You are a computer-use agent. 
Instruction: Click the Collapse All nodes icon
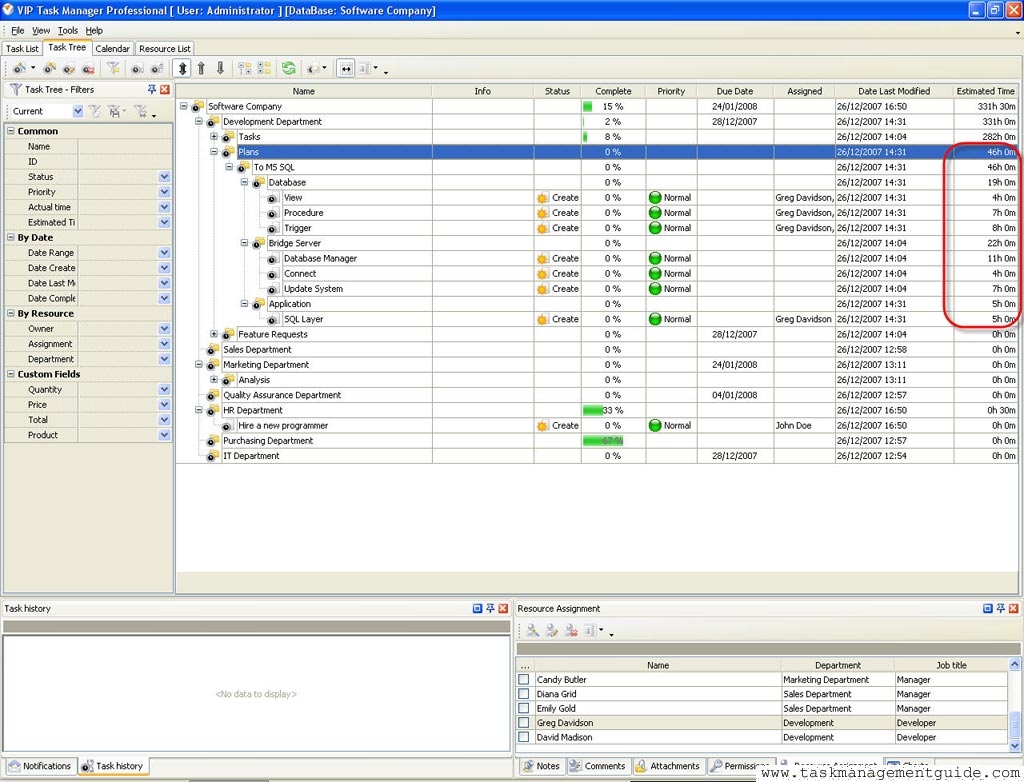pos(264,68)
